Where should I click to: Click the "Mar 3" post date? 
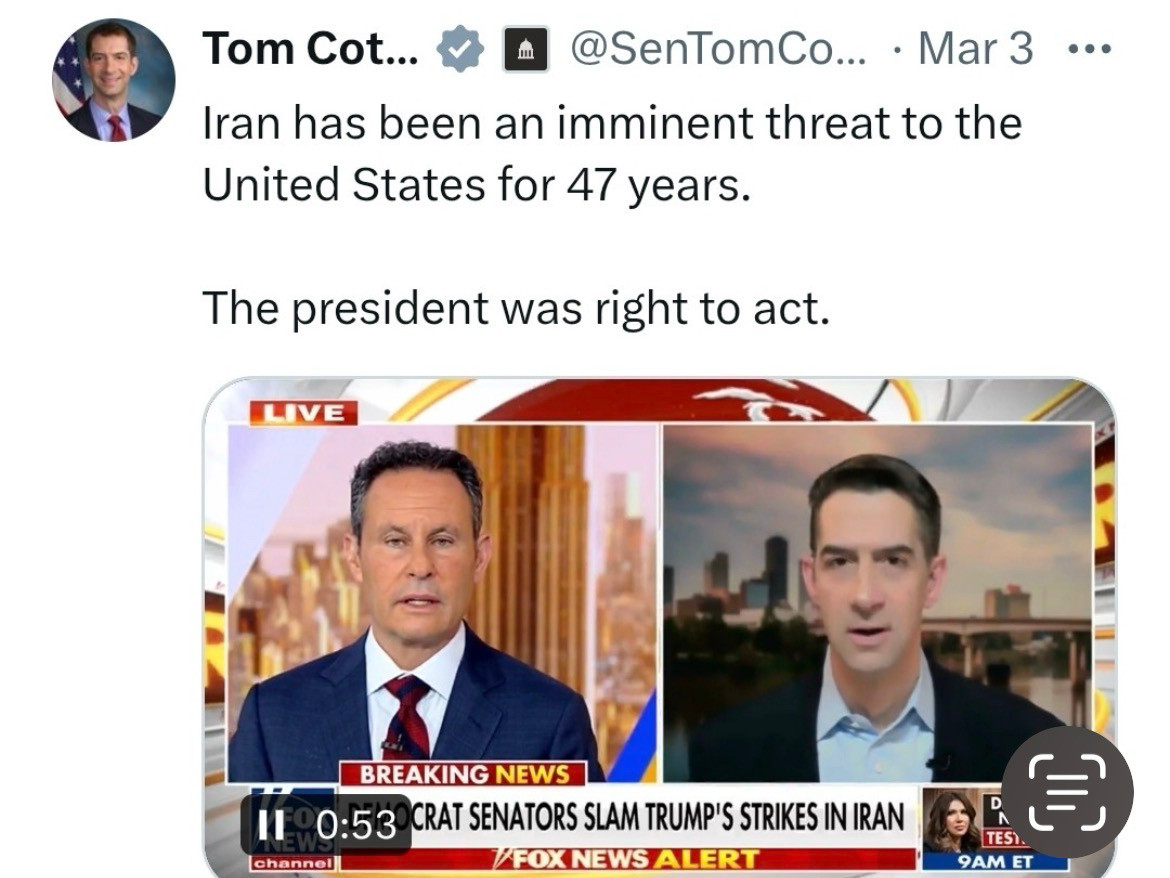[975, 49]
